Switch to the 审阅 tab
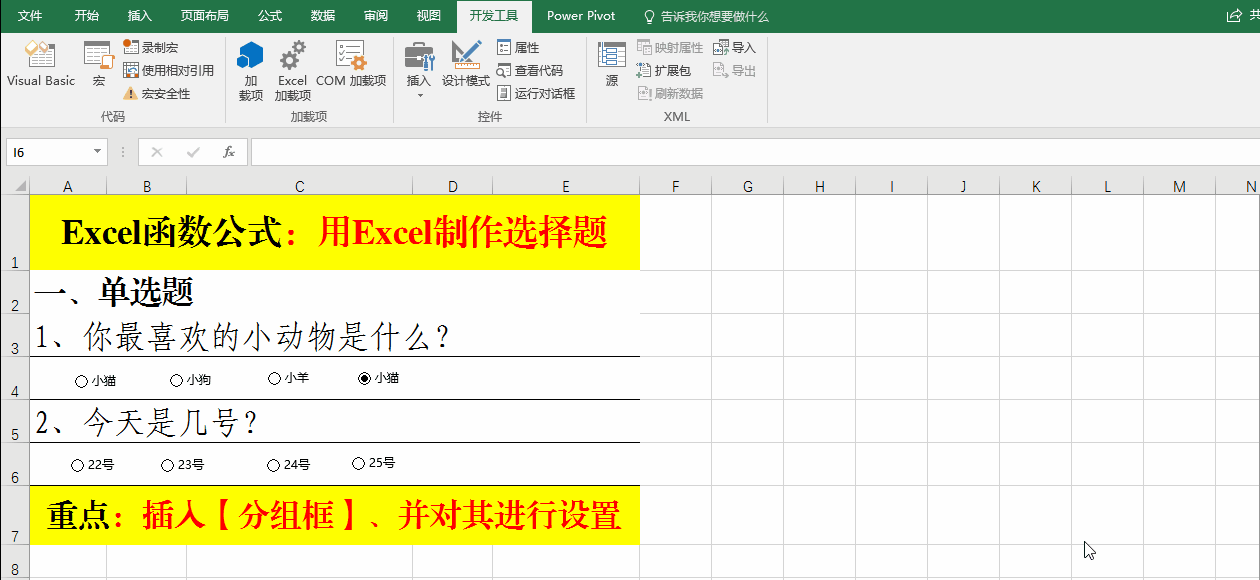This screenshot has width=1260, height=580. click(x=376, y=16)
